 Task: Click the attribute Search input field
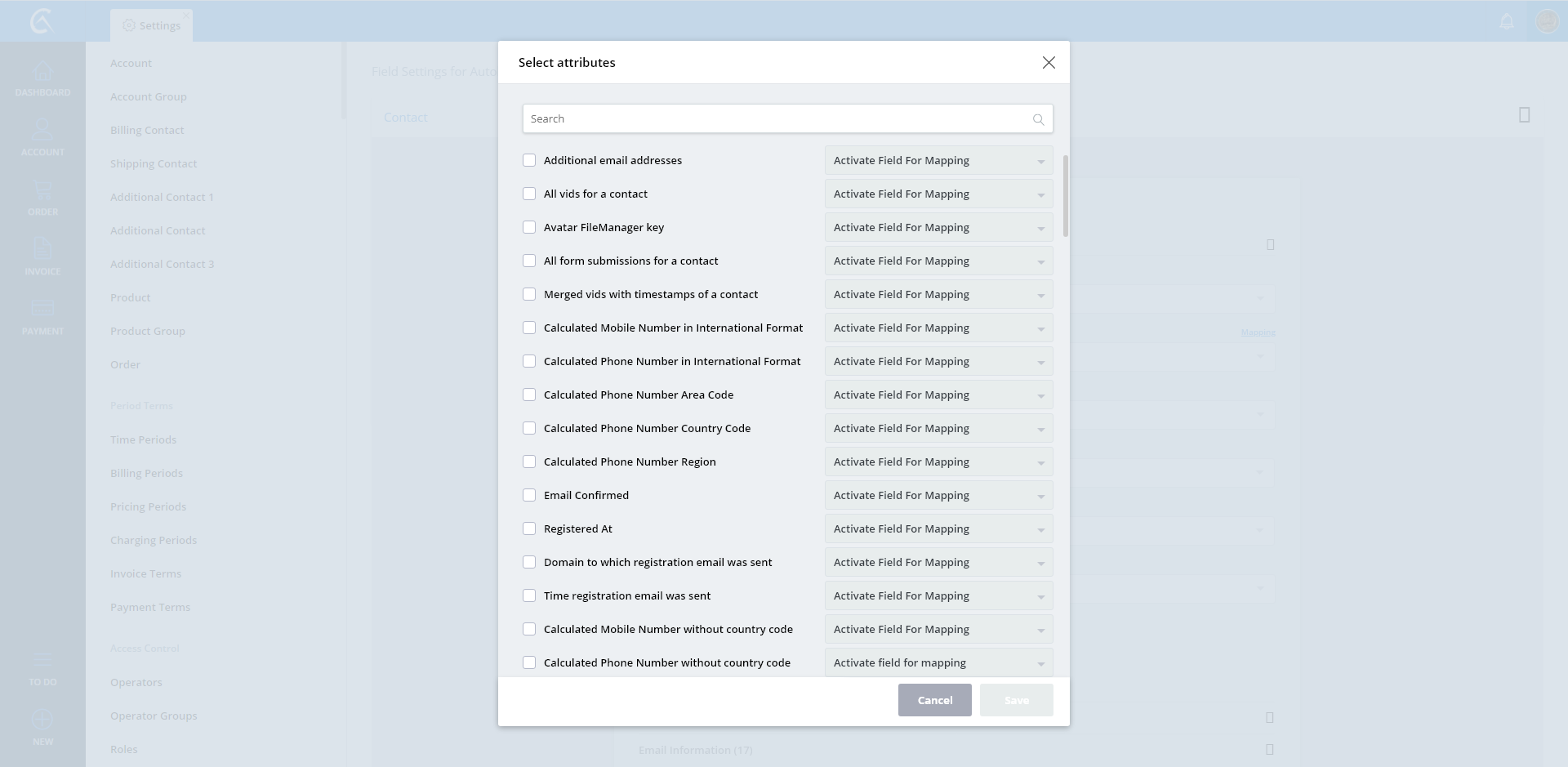pyautogui.click(x=776, y=119)
